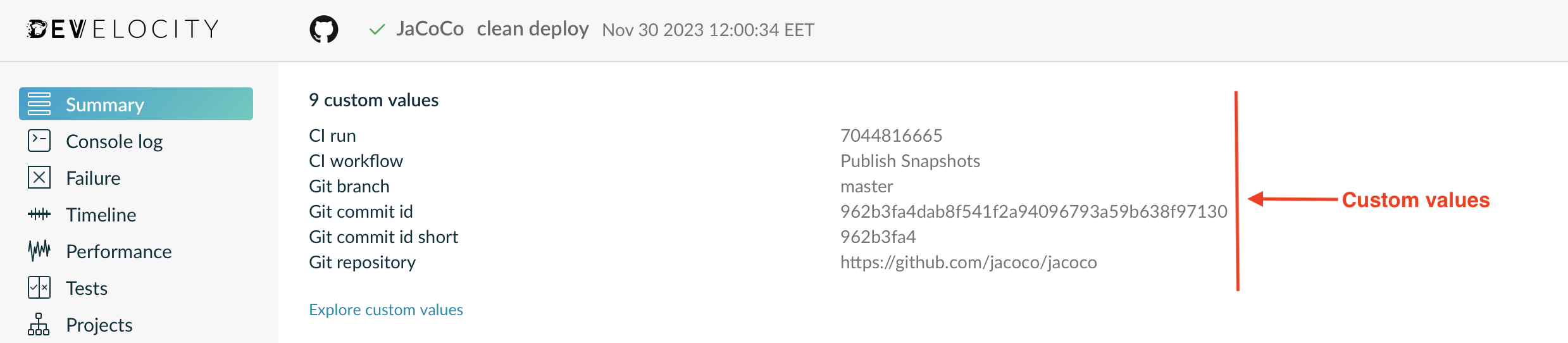The width and height of the screenshot is (1568, 343).
Task: Switch to the Performance section
Action: [118, 251]
